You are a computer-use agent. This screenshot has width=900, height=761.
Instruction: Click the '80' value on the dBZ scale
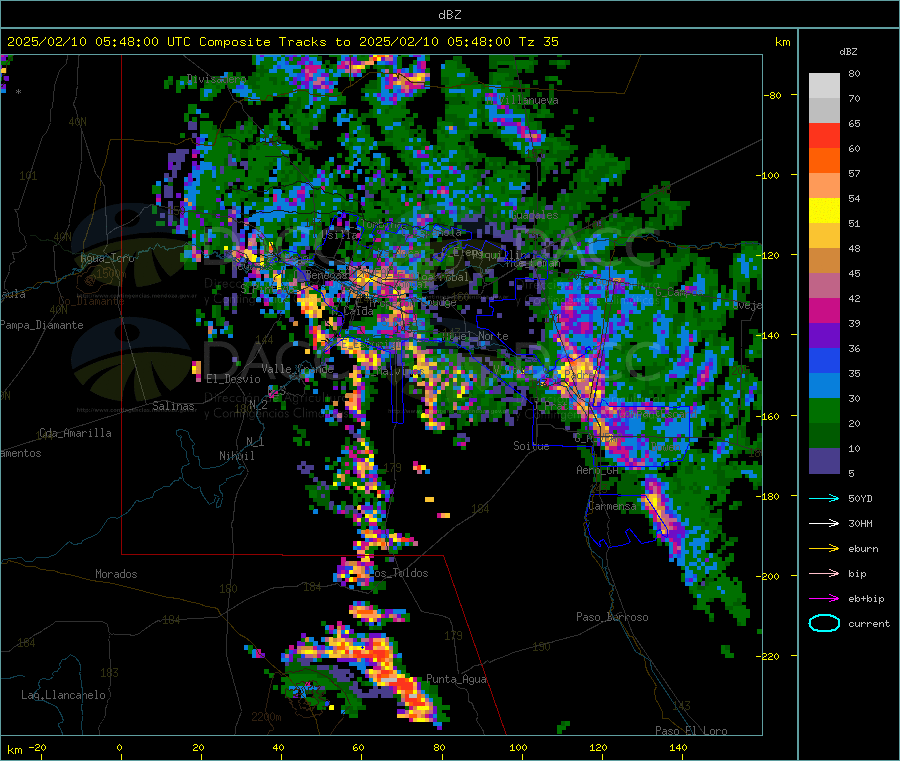(854, 73)
